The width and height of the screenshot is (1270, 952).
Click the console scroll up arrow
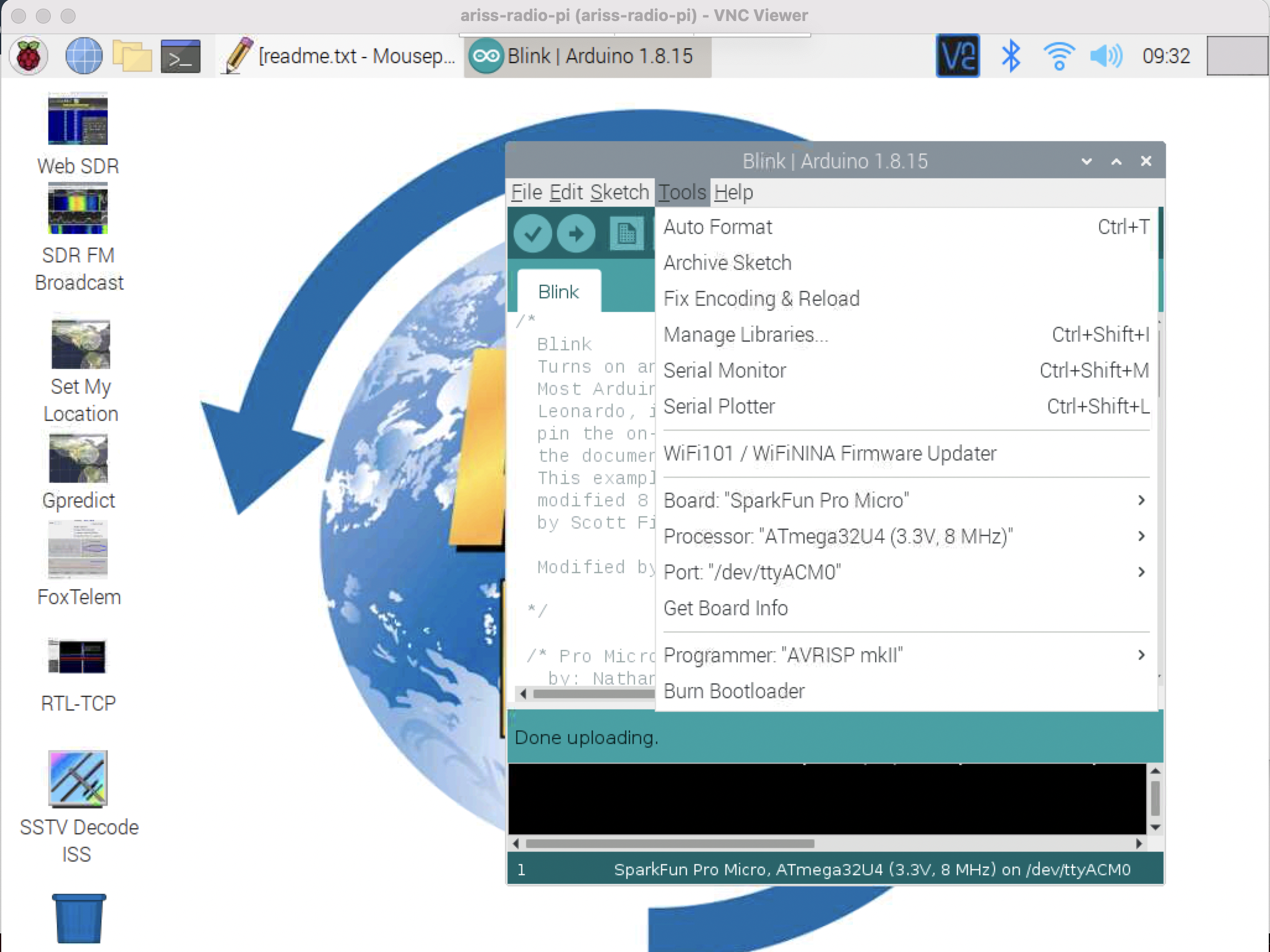coord(1155,771)
